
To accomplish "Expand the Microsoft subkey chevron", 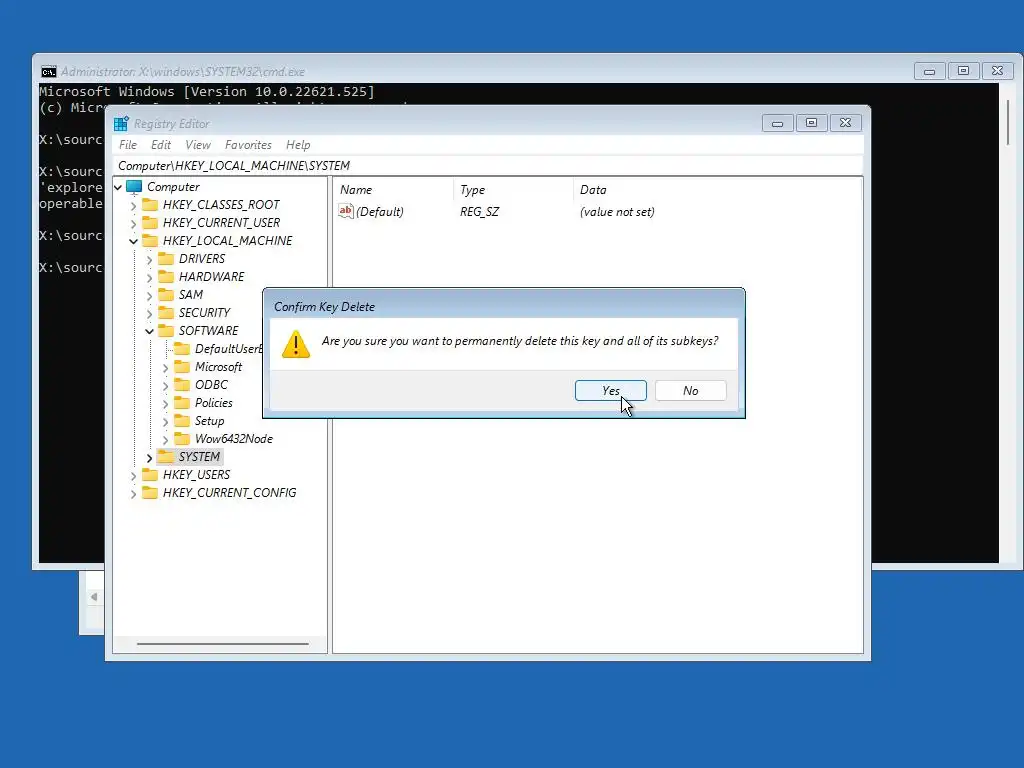I will [165, 368].
